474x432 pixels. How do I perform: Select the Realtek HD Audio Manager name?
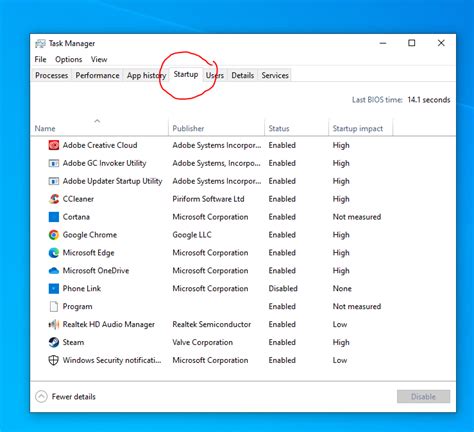109,325
